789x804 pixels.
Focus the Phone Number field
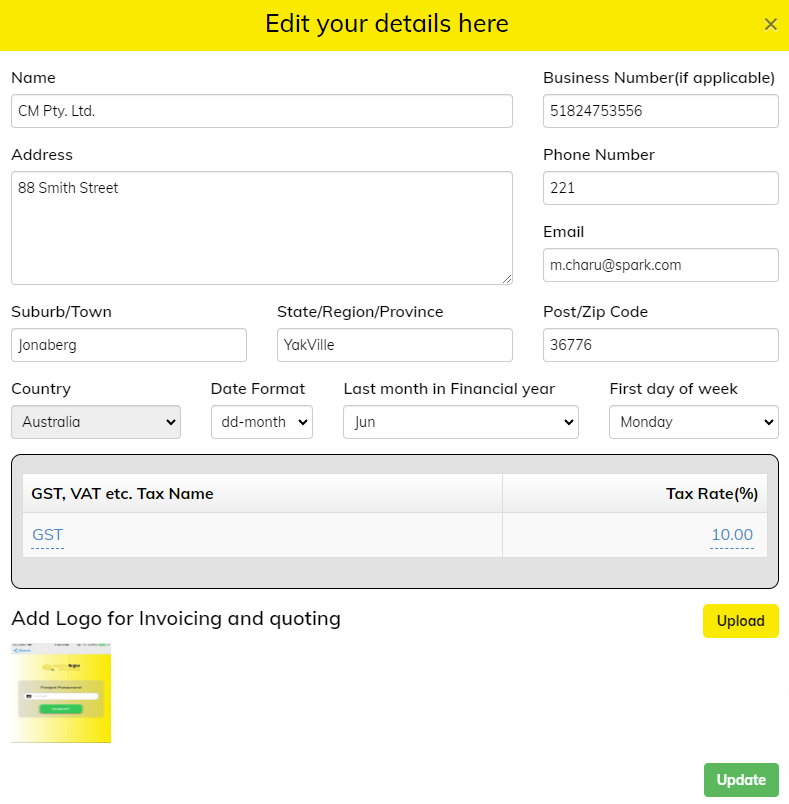(x=660, y=188)
